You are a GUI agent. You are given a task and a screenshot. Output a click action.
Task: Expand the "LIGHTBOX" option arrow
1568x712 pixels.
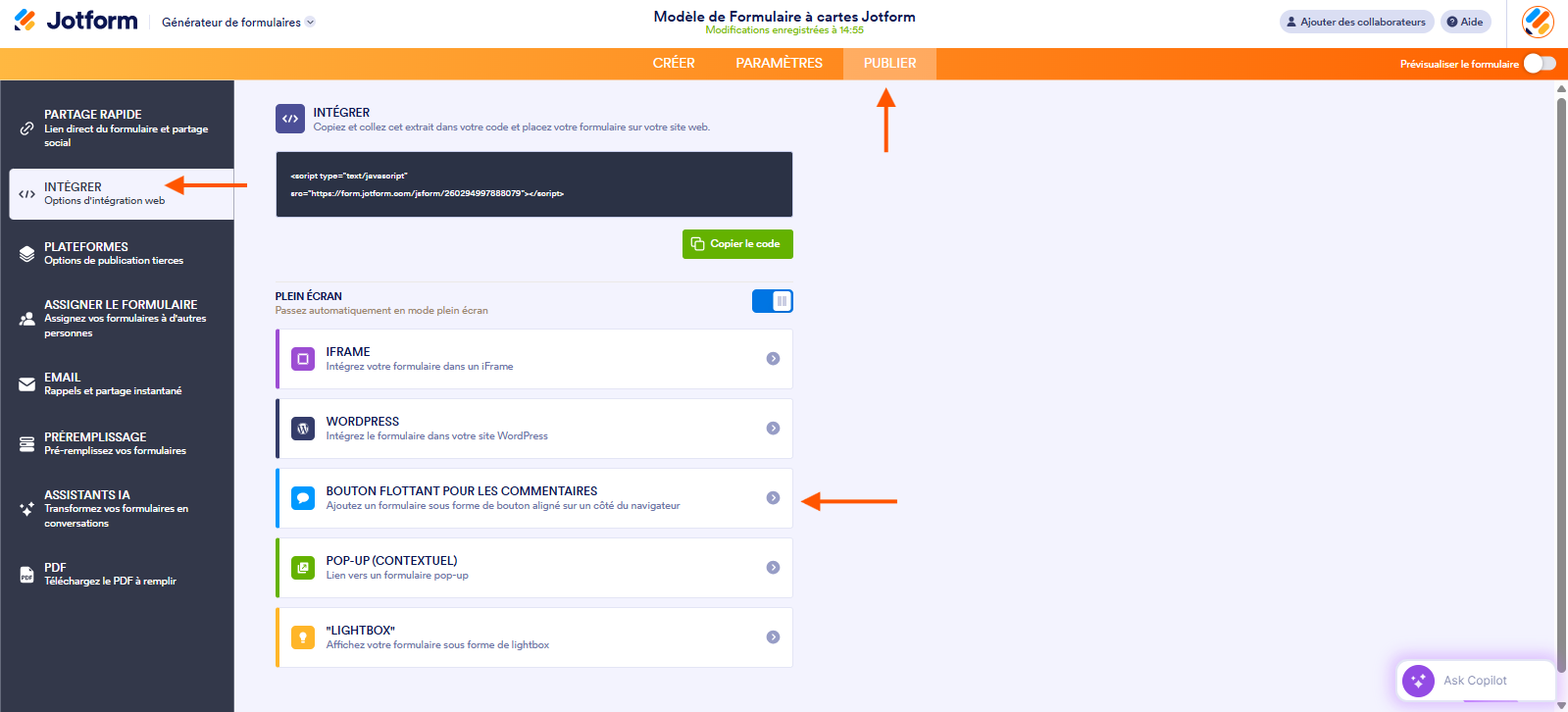point(773,637)
